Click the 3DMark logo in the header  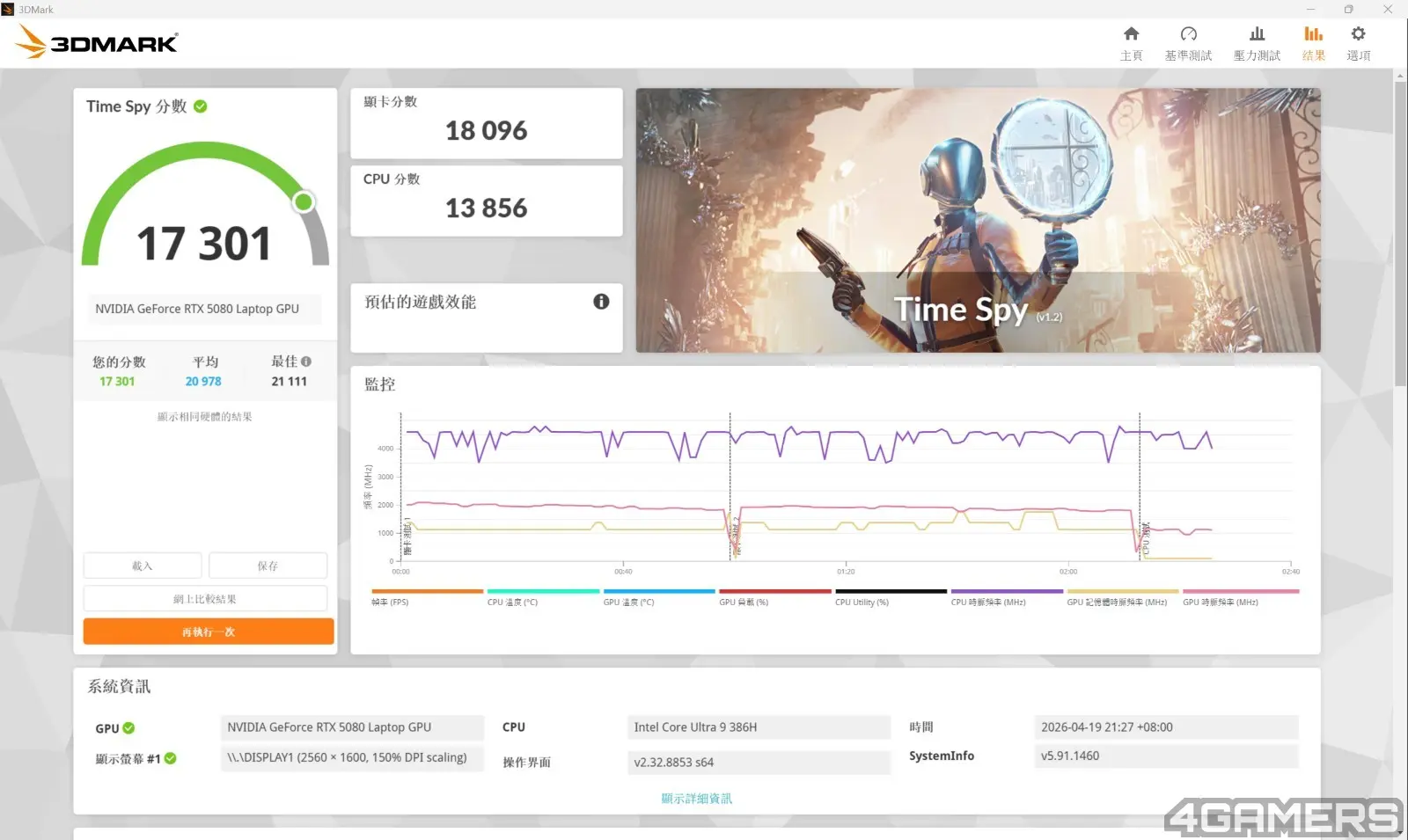point(97,41)
